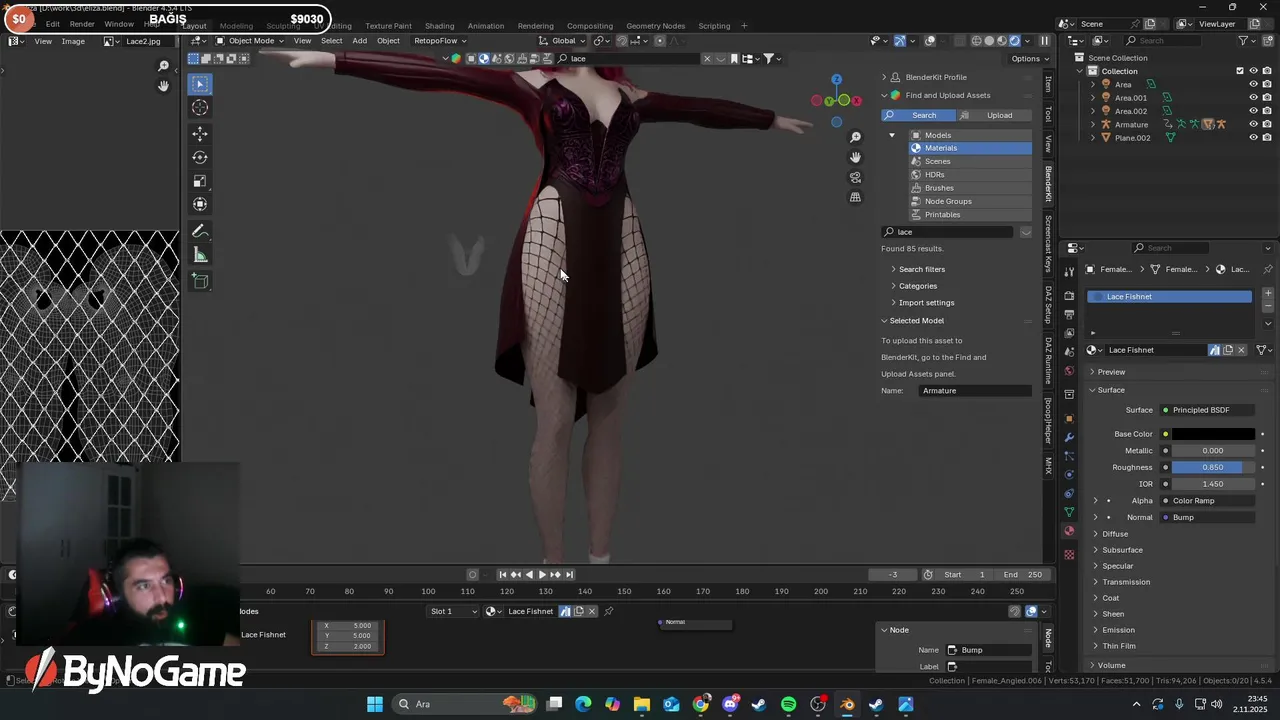The image size is (1280, 720).
Task: Open the Material properties tab icon
Action: coord(1069,531)
